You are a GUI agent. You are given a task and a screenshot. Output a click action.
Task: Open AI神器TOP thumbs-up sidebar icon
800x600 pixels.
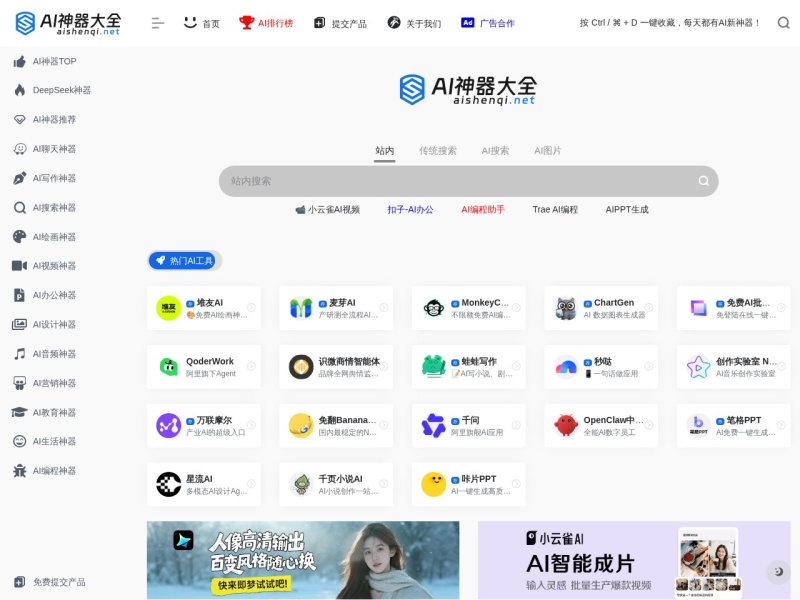[19, 62]
